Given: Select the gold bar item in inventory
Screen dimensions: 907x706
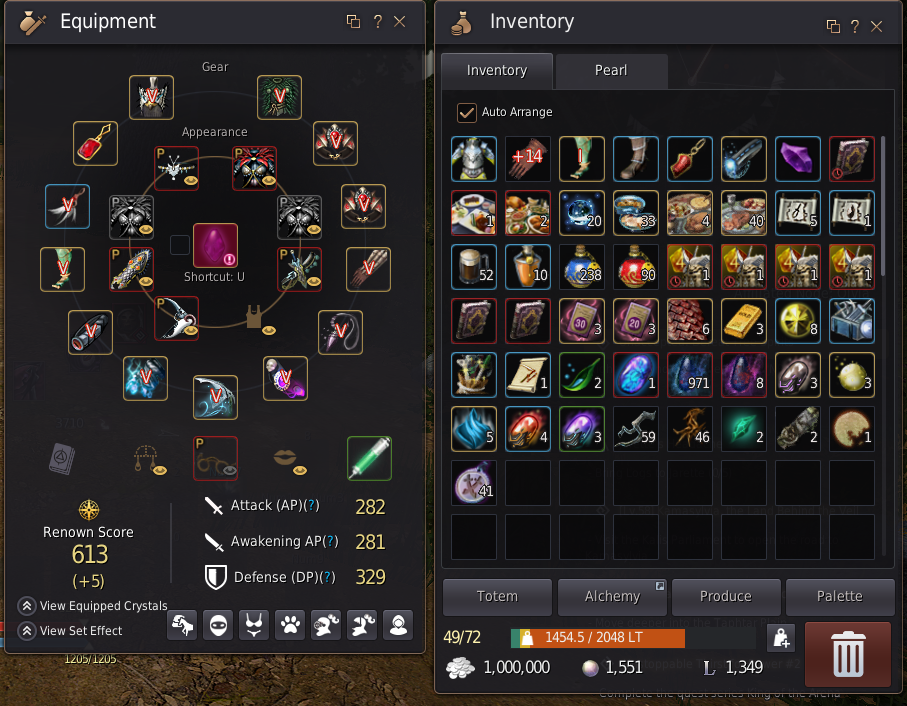Looking at the screenshot, I should point(743,321).
